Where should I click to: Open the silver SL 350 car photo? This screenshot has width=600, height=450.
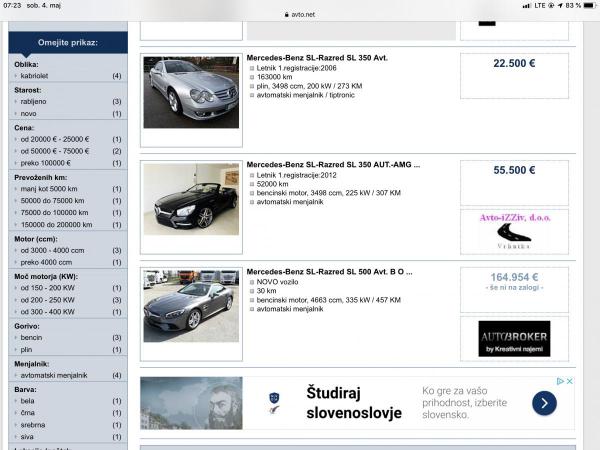pos(191,92)
